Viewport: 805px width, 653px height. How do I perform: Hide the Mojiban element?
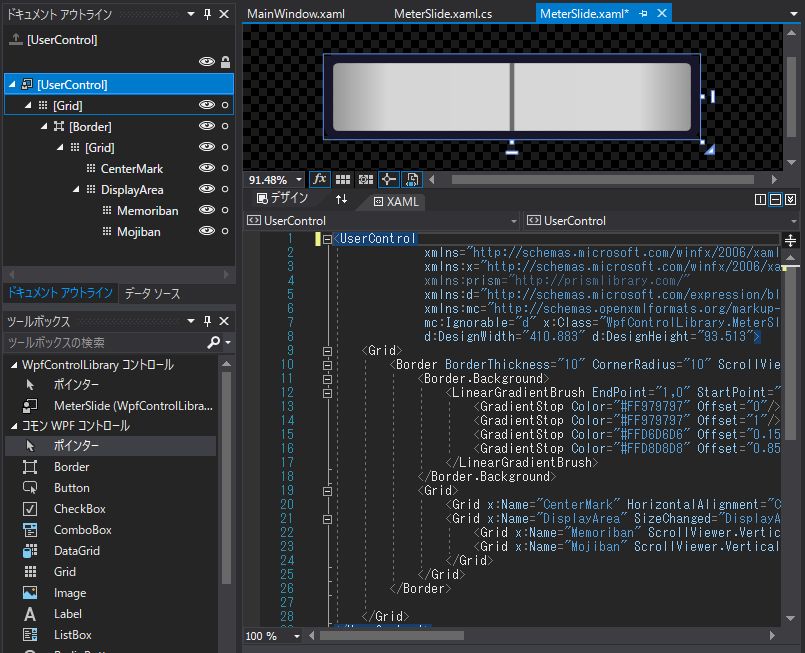pos(206,231)
